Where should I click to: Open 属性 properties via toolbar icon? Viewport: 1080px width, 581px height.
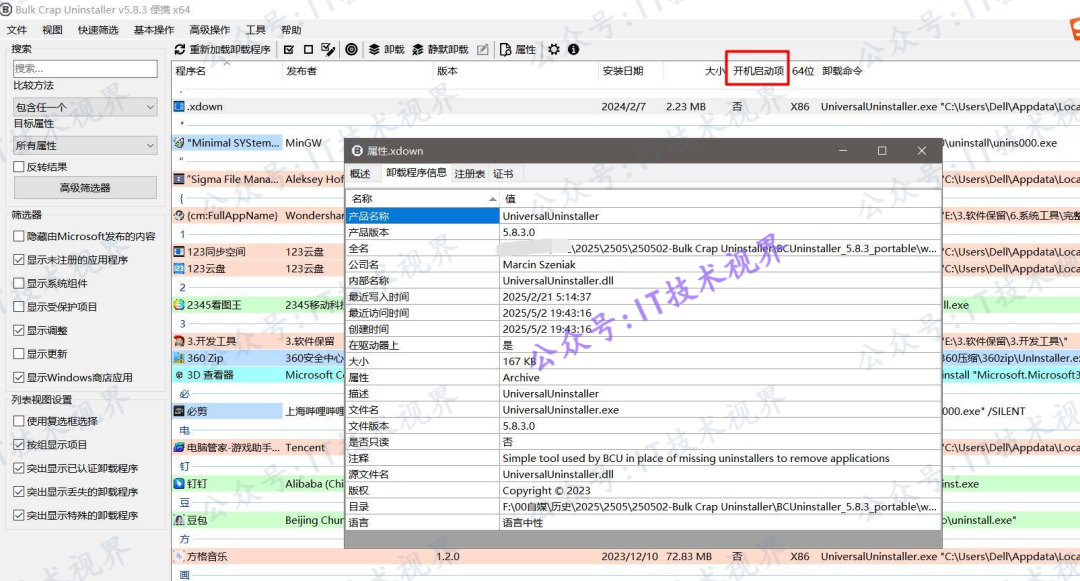coord(506,50)
